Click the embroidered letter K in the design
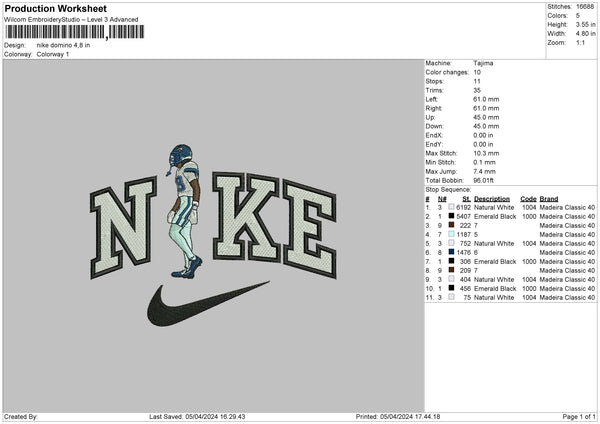Viewport: 600px width, 424px height. pyautogui.click(x=246, y=216)
